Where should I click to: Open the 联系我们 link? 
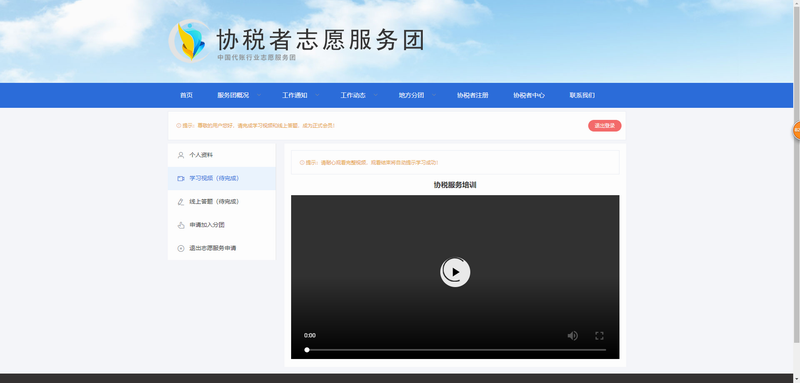point(582,95)
